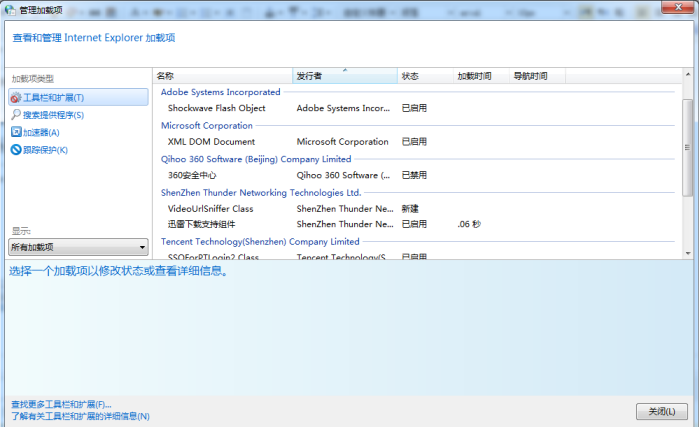Open the 所有加载项 display dropdown
The height and width of the screenshot is (427, 699).
coord(79,246)
